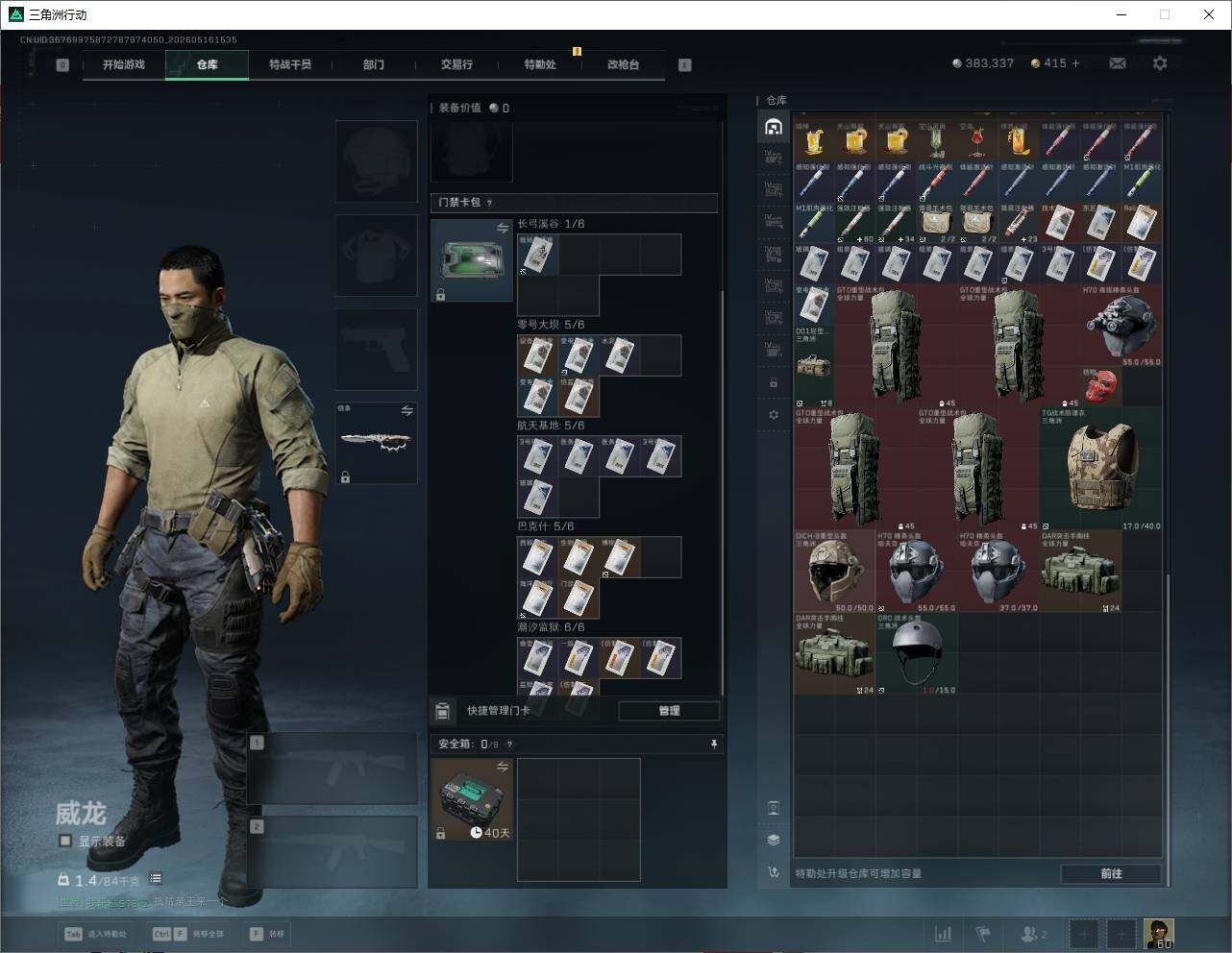This screenshot has height=953, width=1232.
Task: Click the statistics bar chart icon
Action: [x=944, y=934]
